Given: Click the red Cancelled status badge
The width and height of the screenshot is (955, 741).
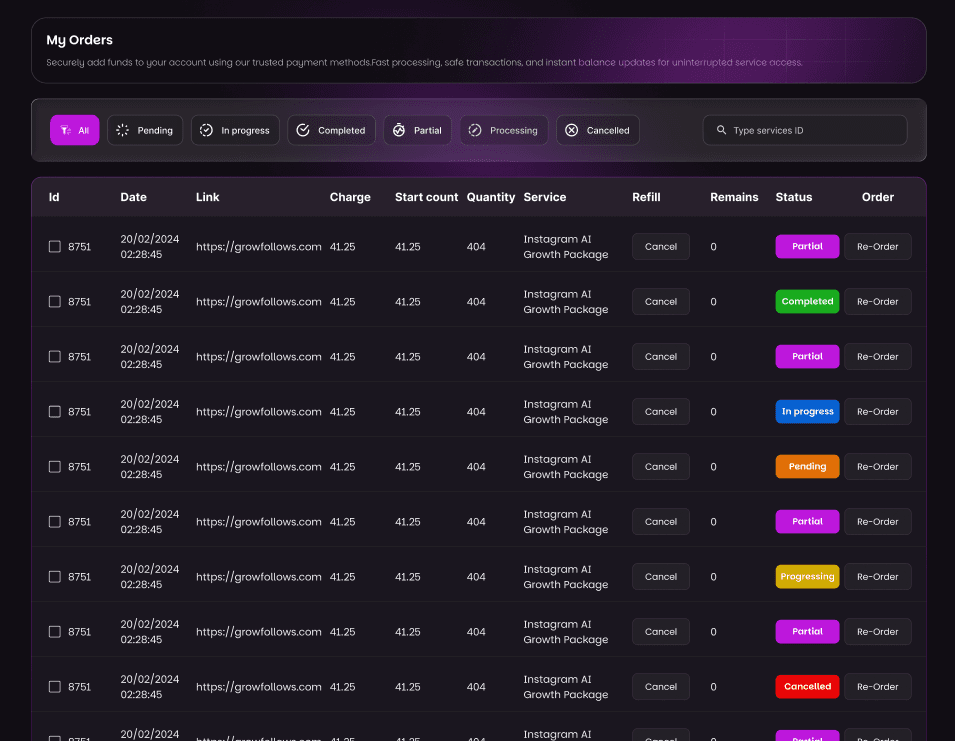Looking at the screenshot, I should coord(807,687).
